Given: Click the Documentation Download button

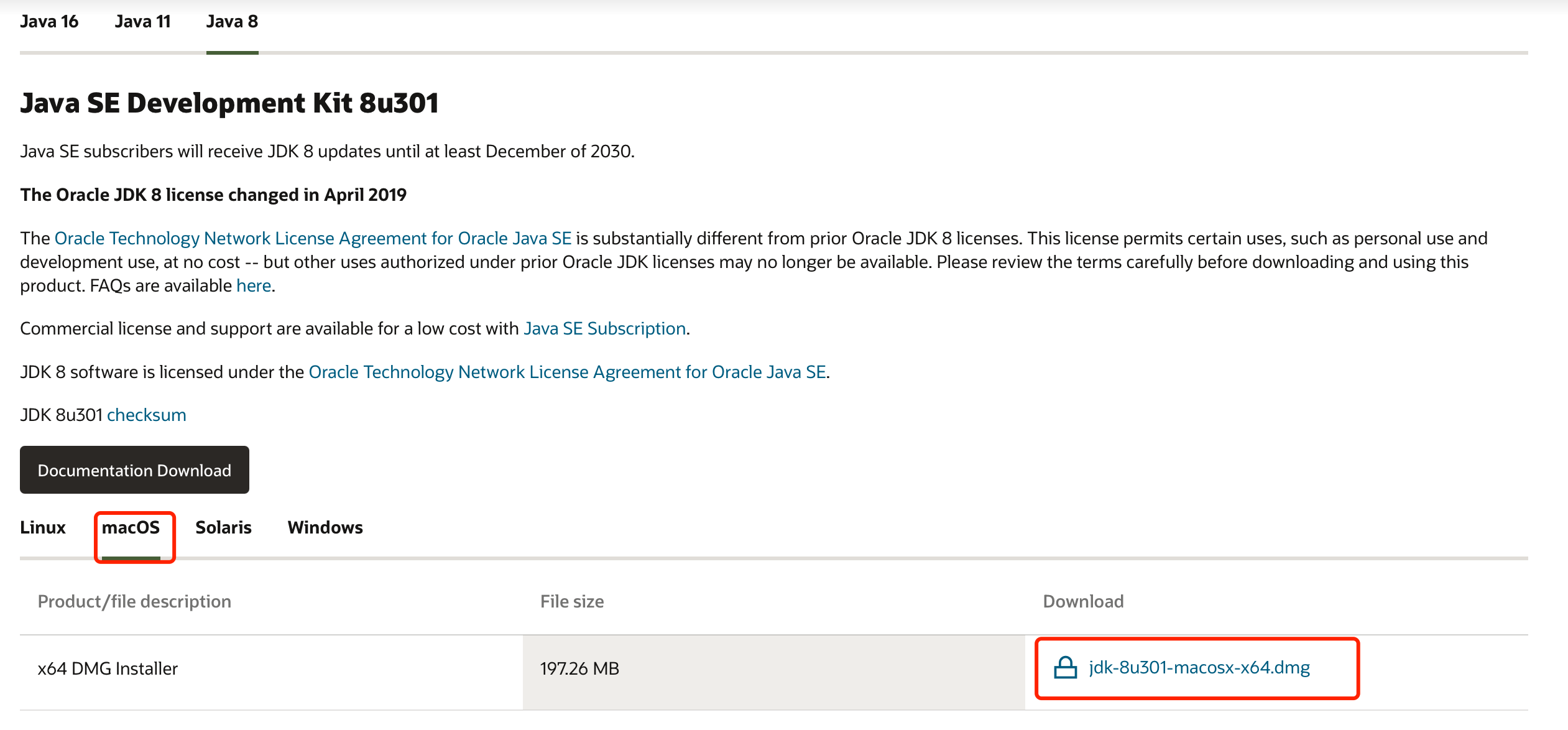Looking at the screenshot, I should [x=134, y=469].
